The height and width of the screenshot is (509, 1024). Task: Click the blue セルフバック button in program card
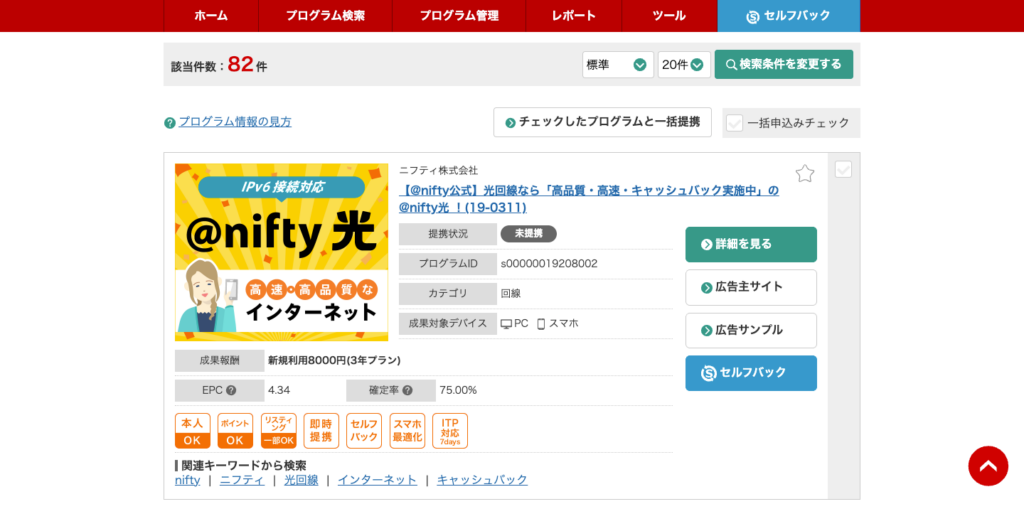click(x=751, y=373)
